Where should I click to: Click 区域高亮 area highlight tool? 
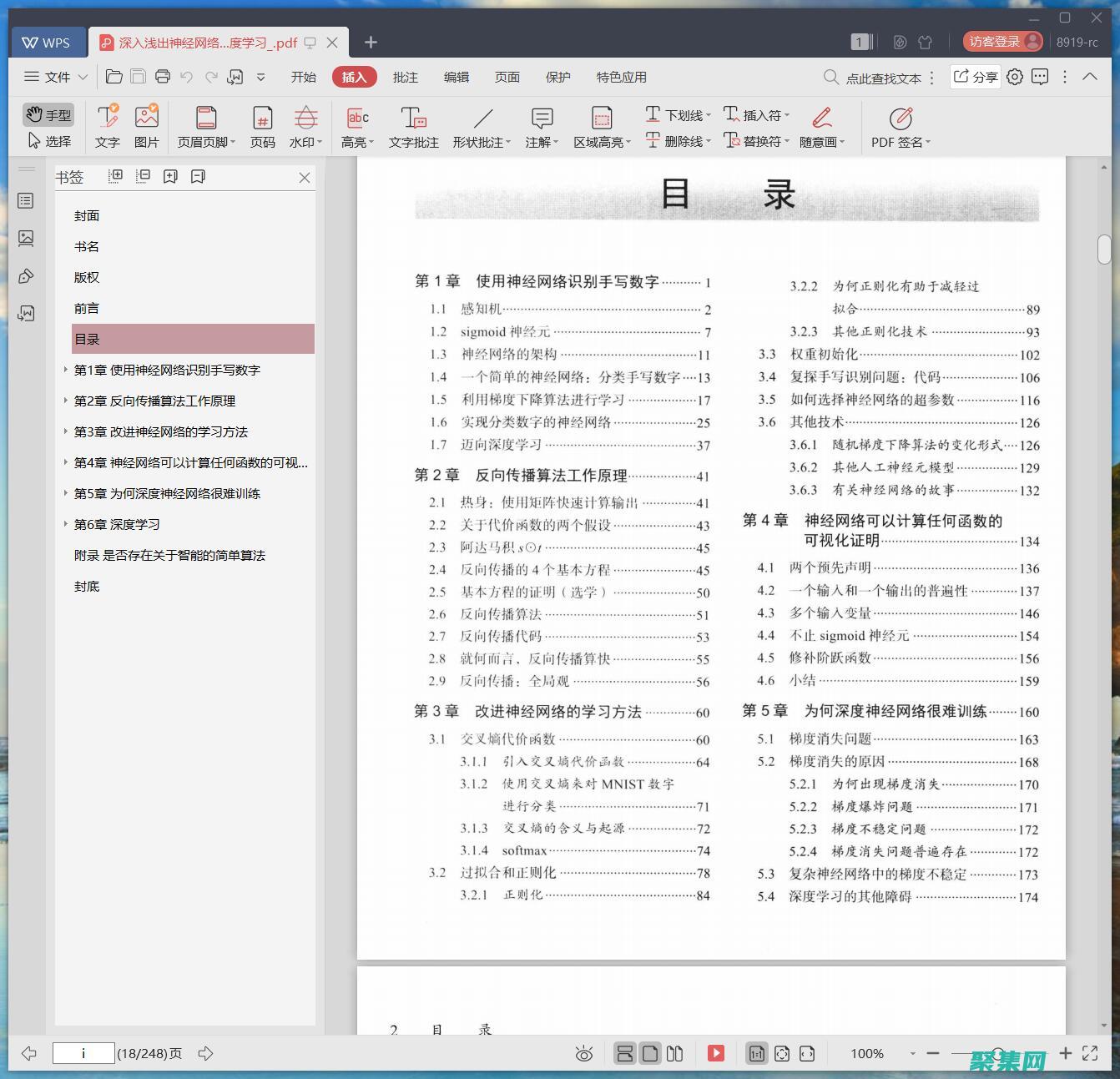(x=601, y=126)
